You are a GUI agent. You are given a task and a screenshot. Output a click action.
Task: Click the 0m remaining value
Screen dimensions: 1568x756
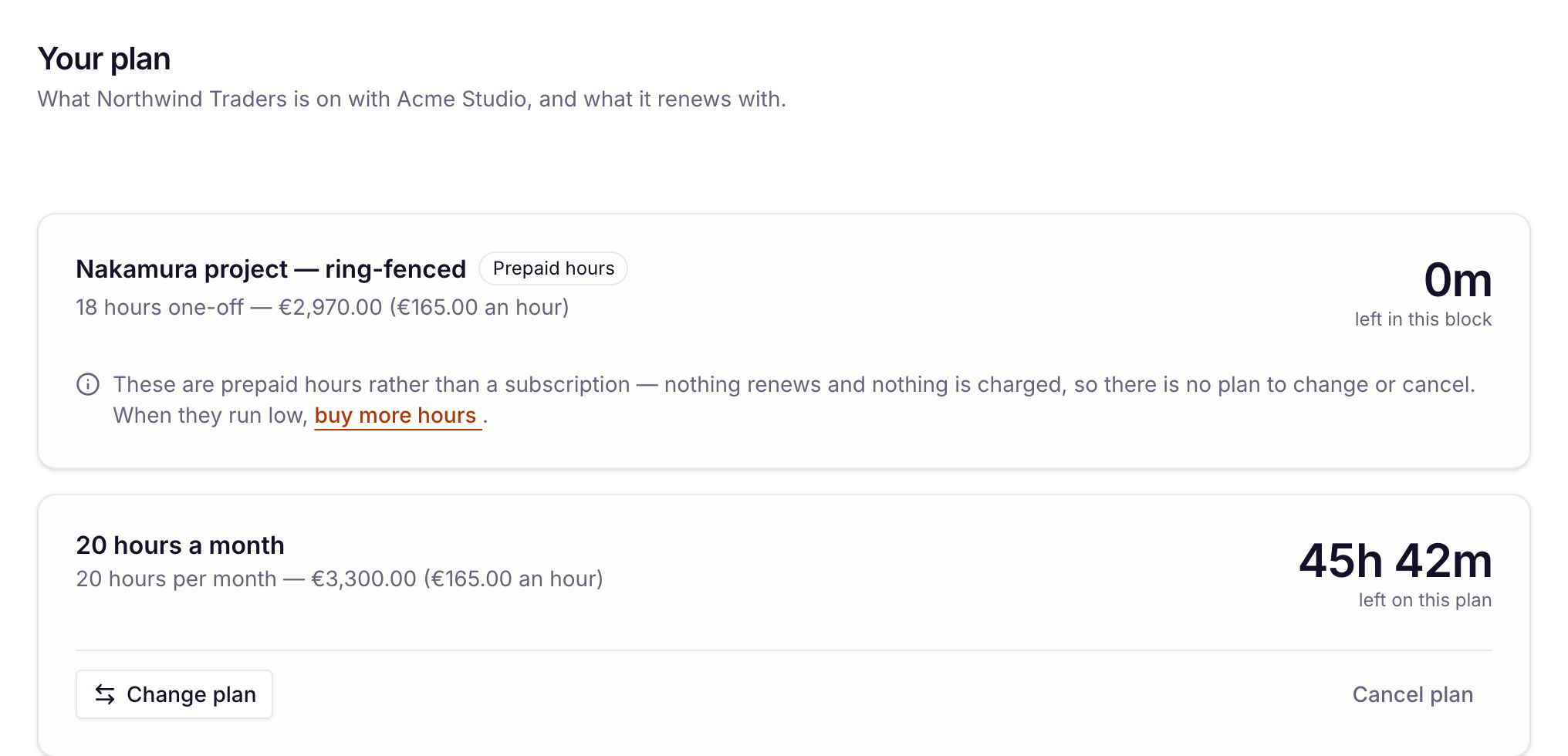point(1458,279)
